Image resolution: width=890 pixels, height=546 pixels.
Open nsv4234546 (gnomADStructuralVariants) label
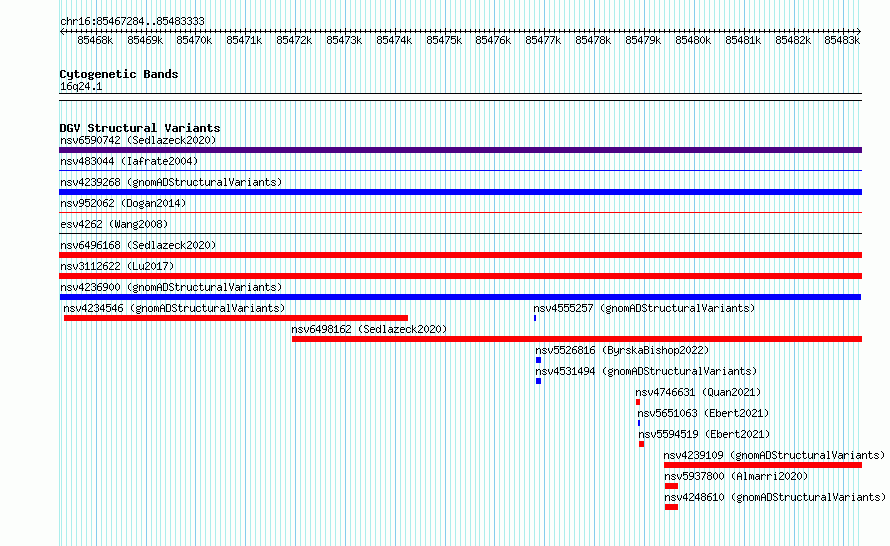[174, 308]
